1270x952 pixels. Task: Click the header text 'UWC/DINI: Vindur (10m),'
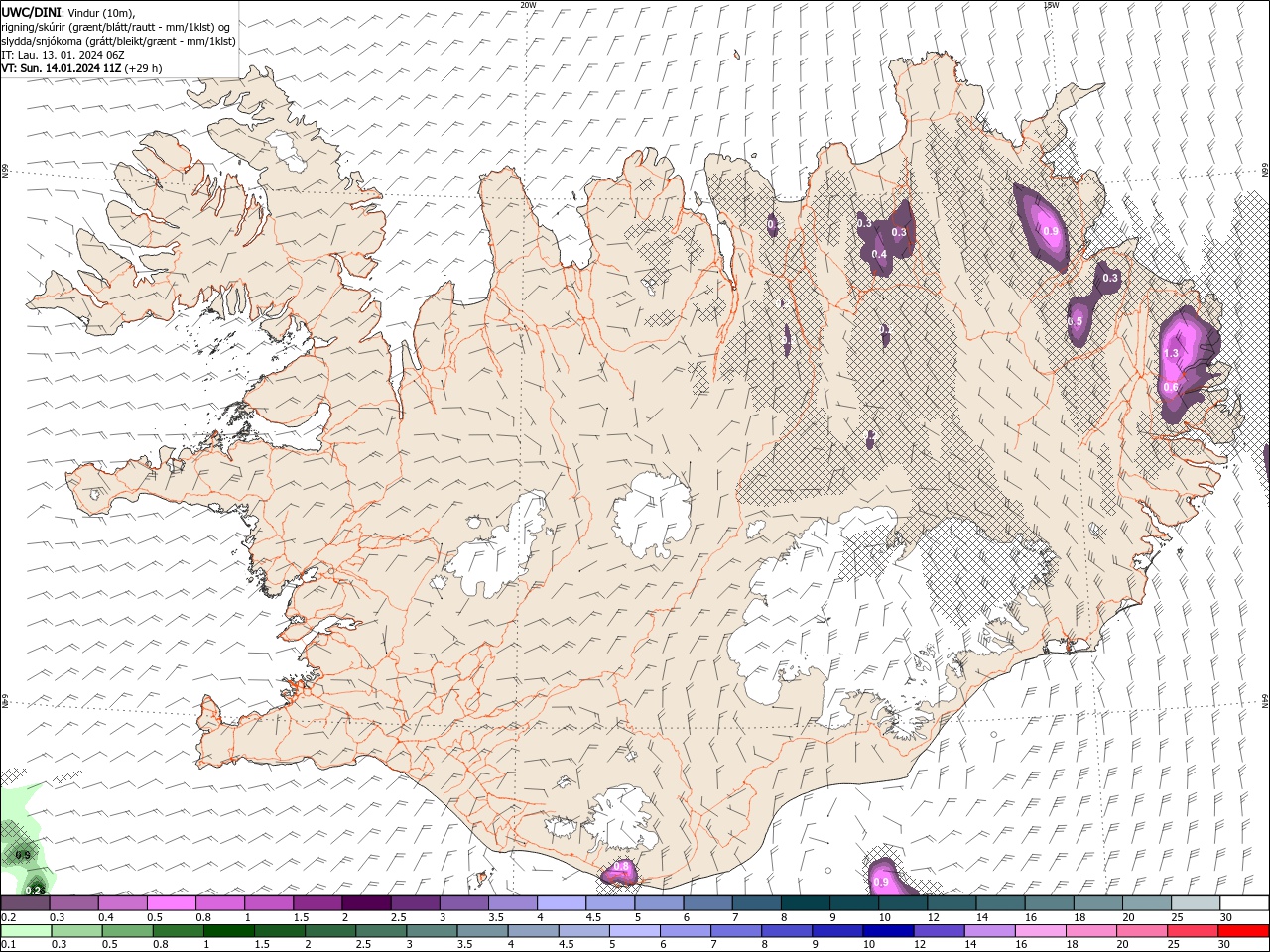(67, 12)
